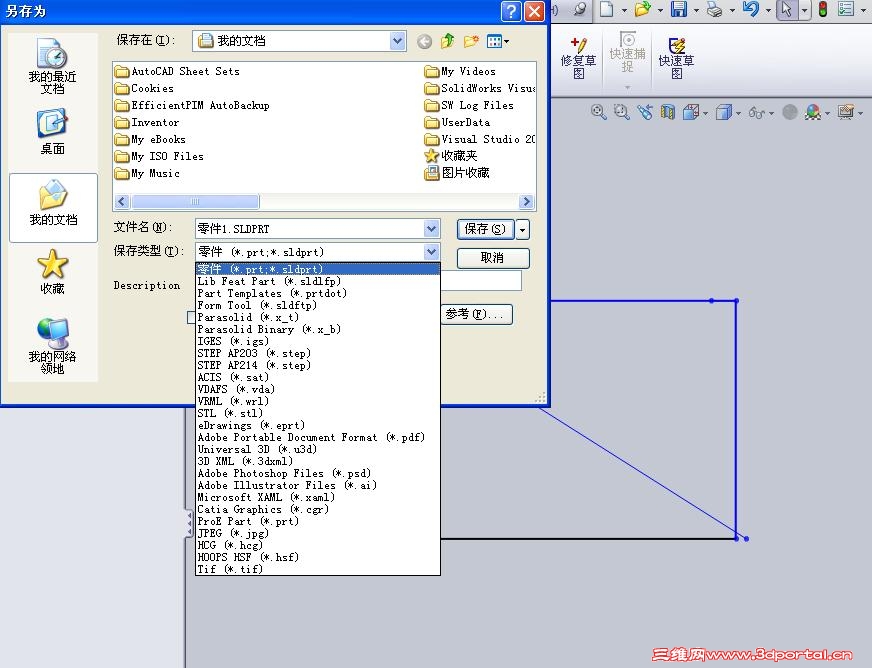The image size is (872, 668).
Task: Select Tif (*.tif) file type
Action: 318,569
